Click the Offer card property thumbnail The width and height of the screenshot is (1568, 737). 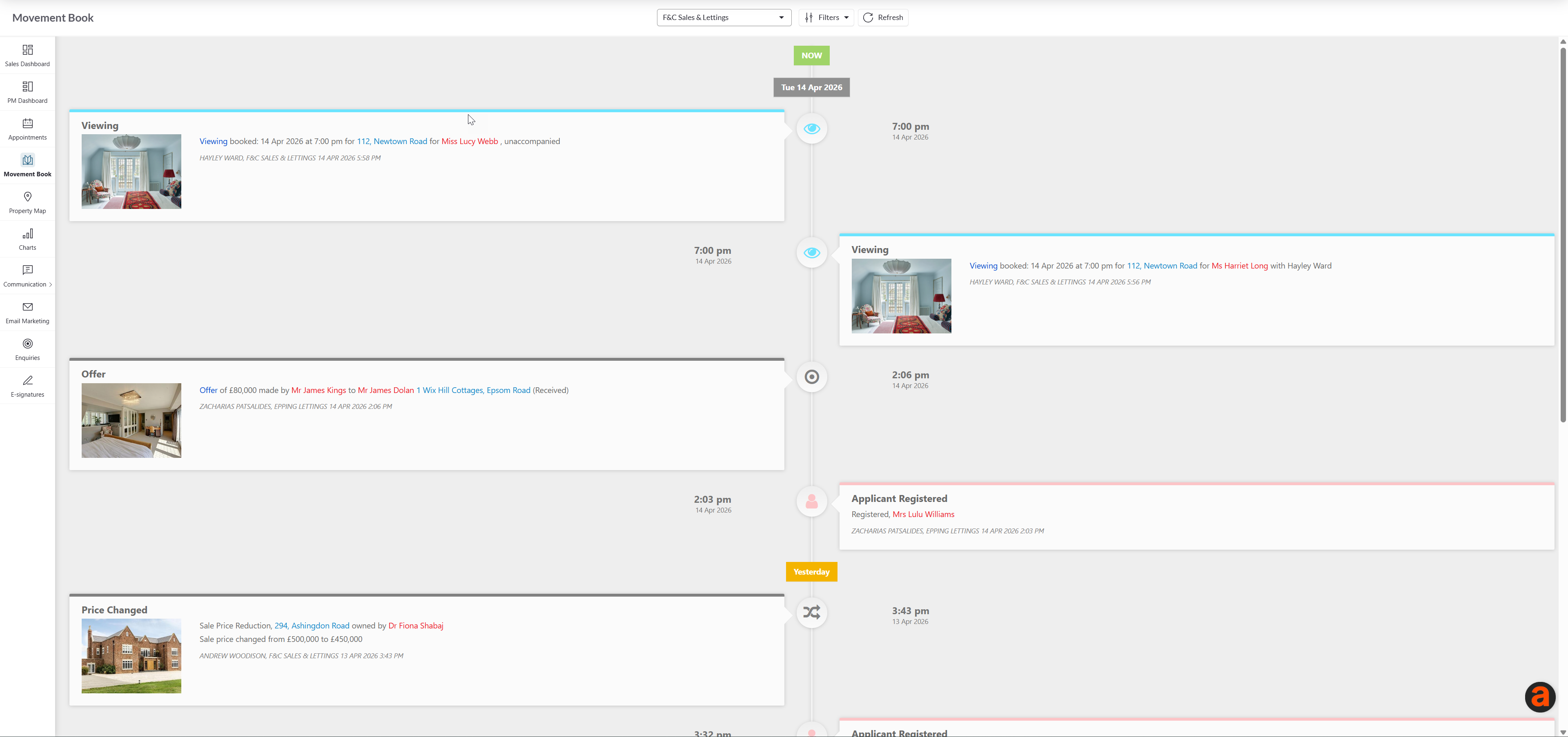click(x=131, y=420)
